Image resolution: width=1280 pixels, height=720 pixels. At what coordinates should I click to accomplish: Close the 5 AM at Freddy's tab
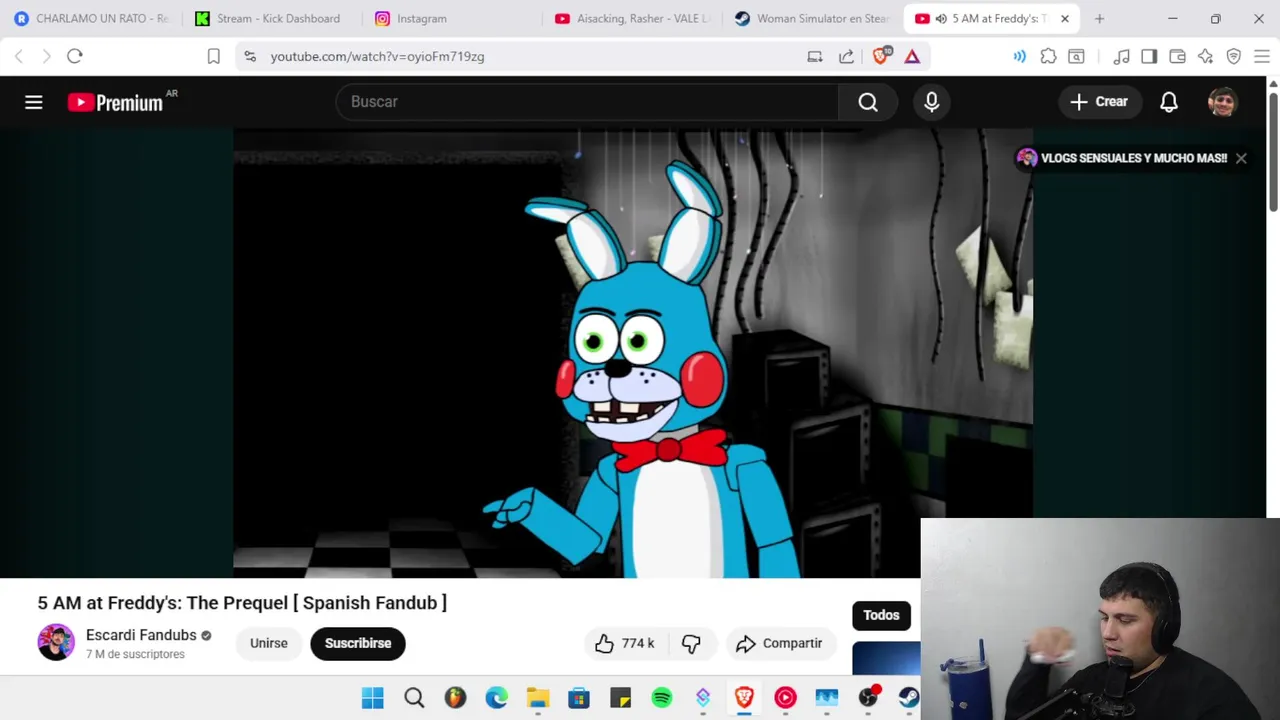[x=1064, y=18]
